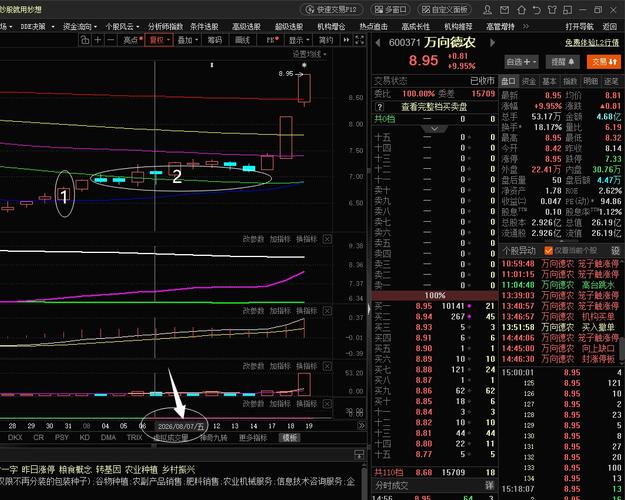Switch to the 明细 tab
Image resolution: width=625 pixels, height=500 pixels.
[x=591, y=81]
